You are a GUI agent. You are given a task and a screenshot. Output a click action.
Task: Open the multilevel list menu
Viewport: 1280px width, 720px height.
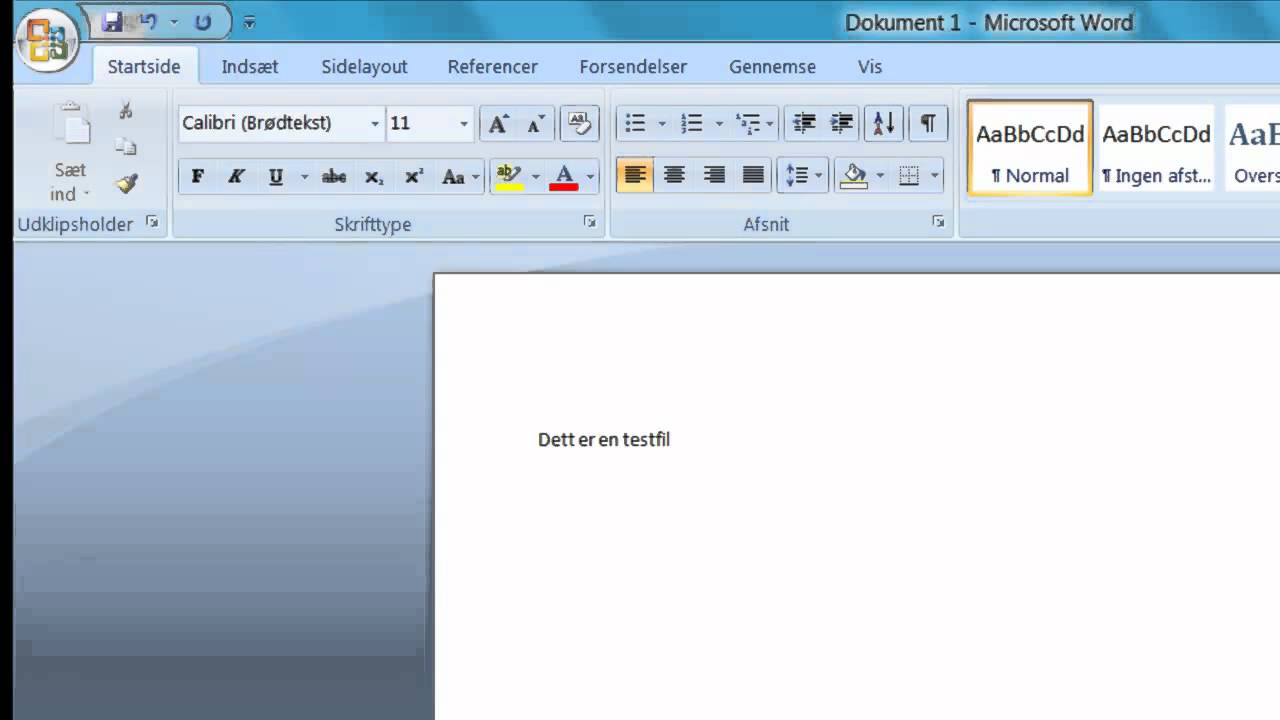(754, 123)
